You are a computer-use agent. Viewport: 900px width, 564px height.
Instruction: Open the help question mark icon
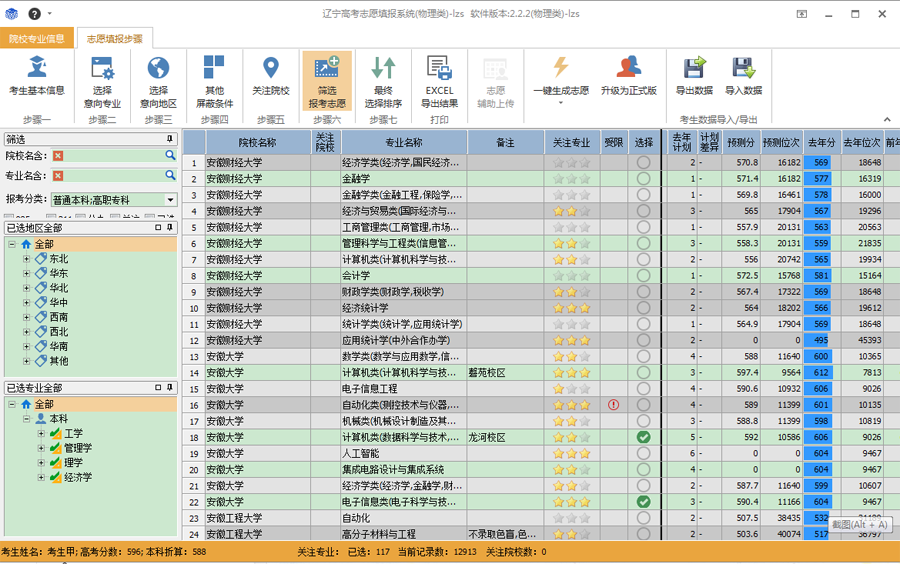coord(34,14)
